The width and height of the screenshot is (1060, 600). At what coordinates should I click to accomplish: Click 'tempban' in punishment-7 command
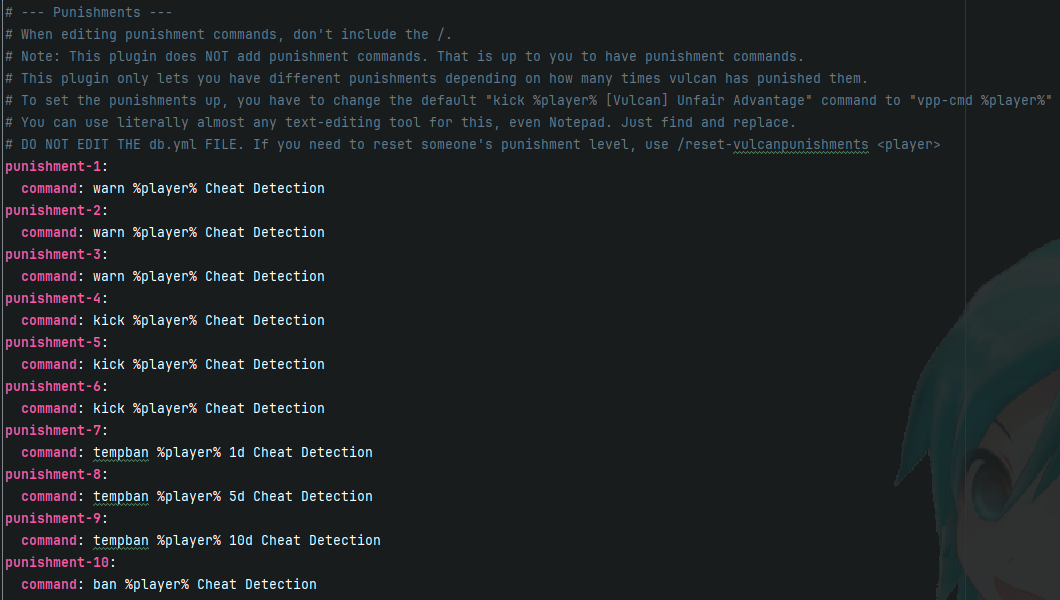click(121, 452)
